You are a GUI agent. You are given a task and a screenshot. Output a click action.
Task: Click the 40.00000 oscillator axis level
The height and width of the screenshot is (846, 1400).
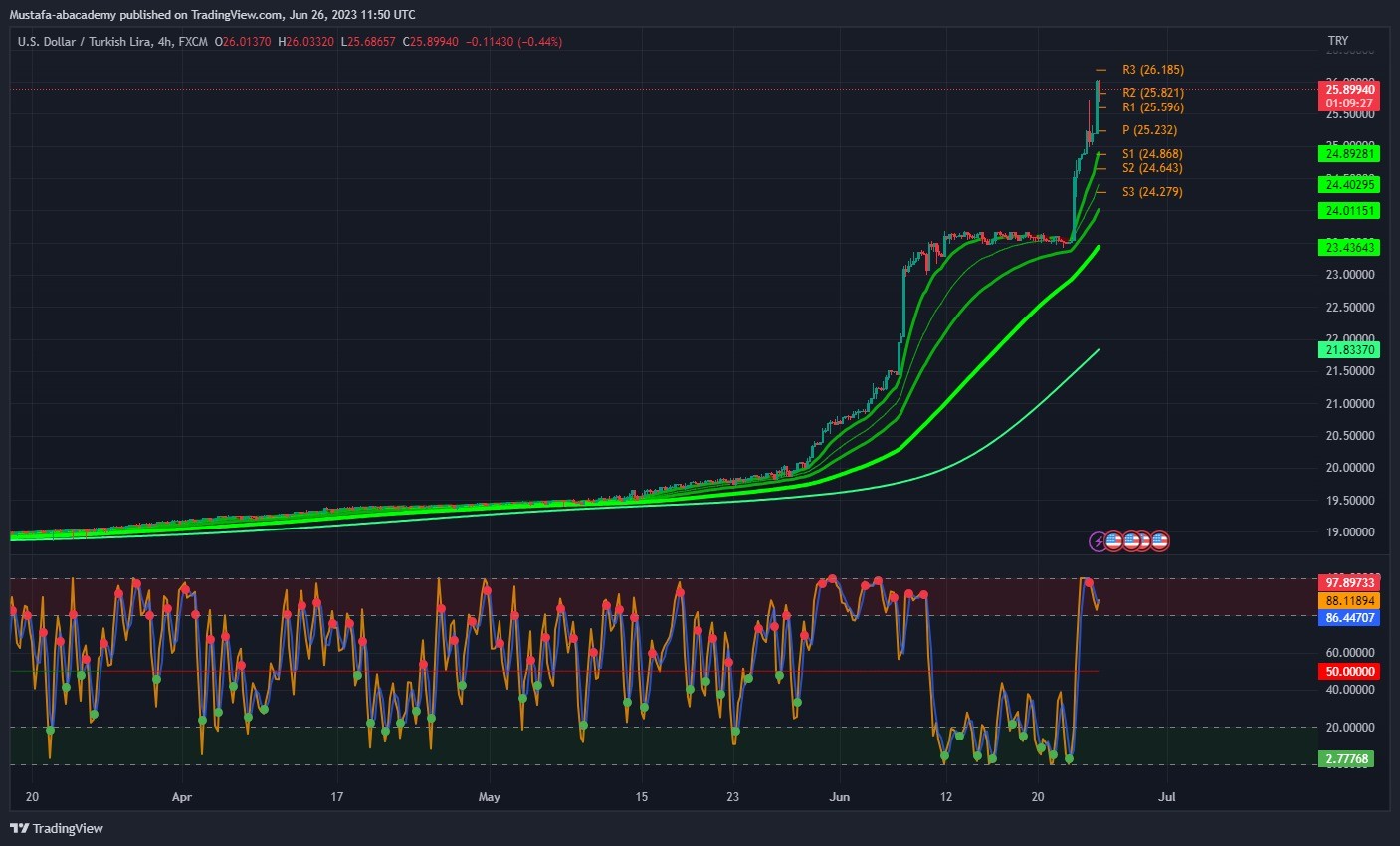coord(1351,690)
